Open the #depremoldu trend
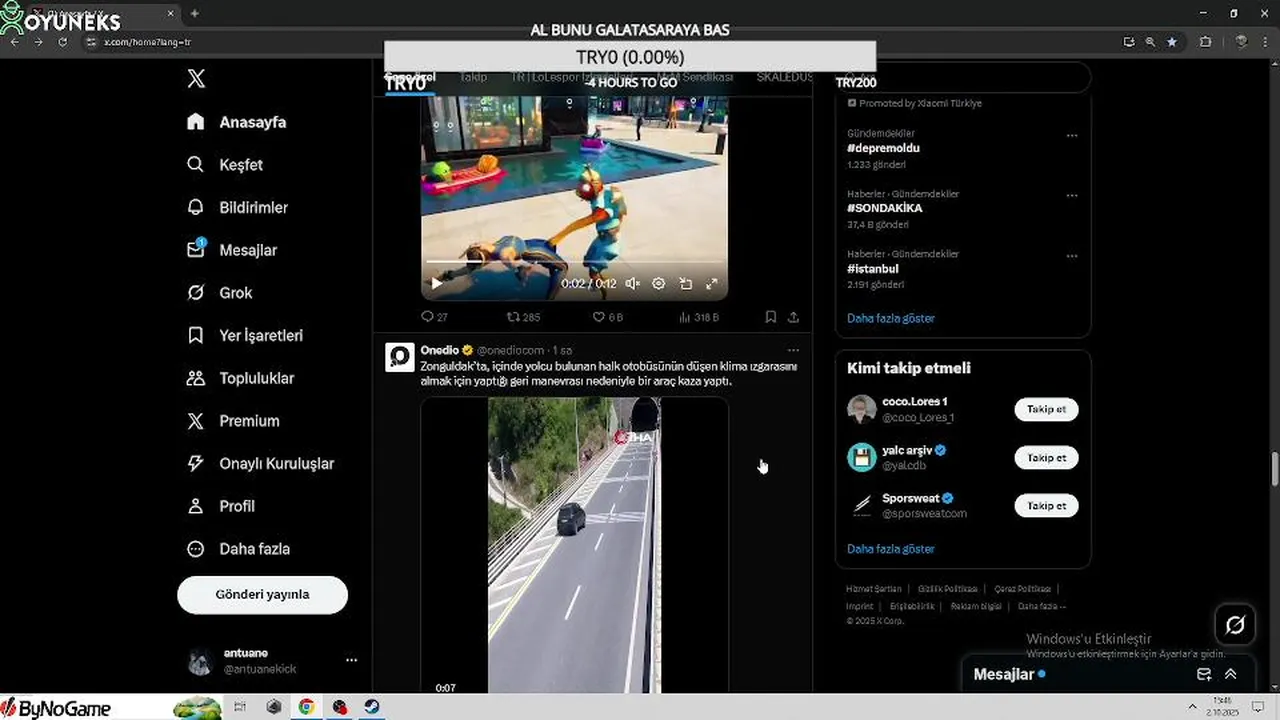 pyautogui.click(x=883, y=148)
